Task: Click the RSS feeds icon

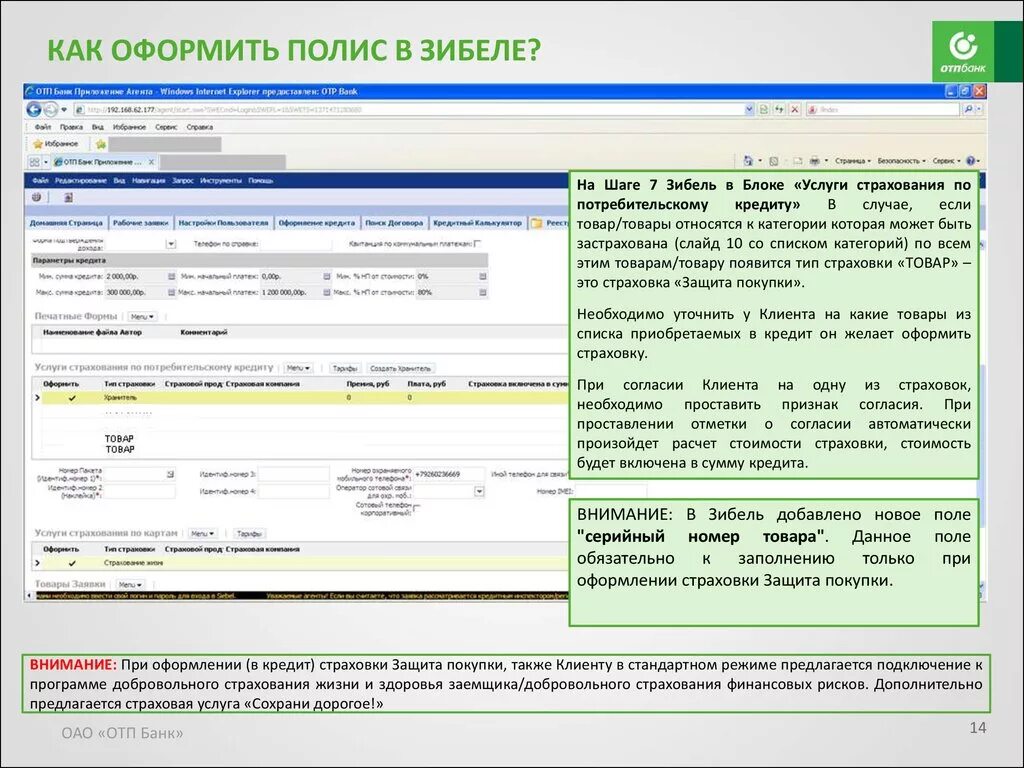Action: pyautogui.click(x=774, y=161)
